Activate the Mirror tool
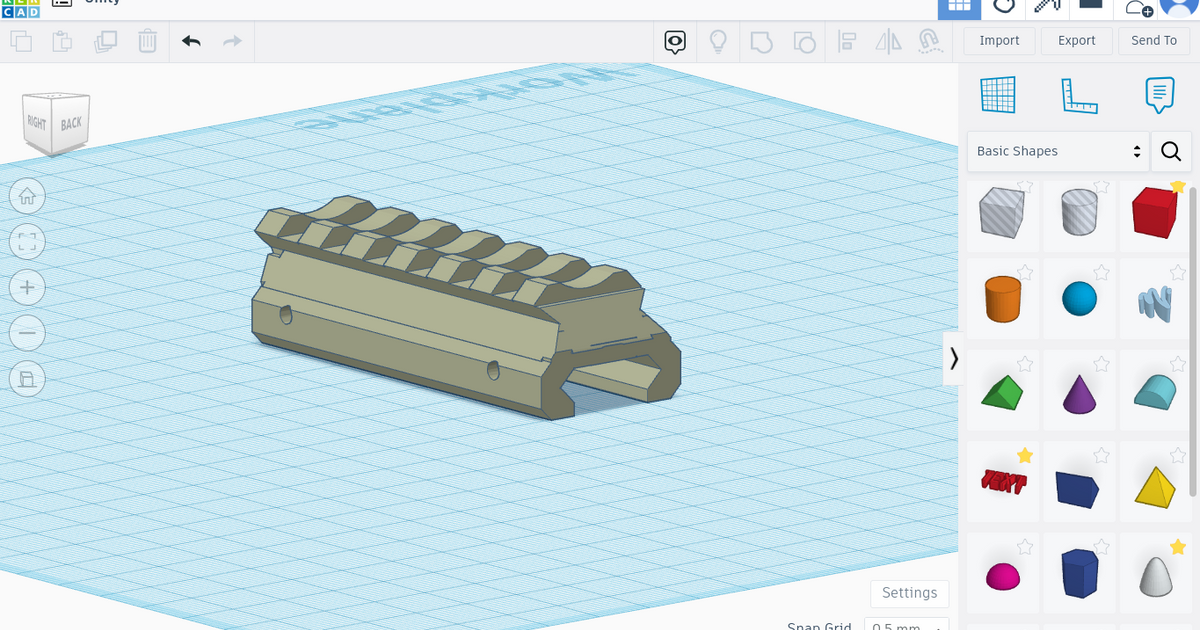1200x630 pixels. click(x=889, y=41)
